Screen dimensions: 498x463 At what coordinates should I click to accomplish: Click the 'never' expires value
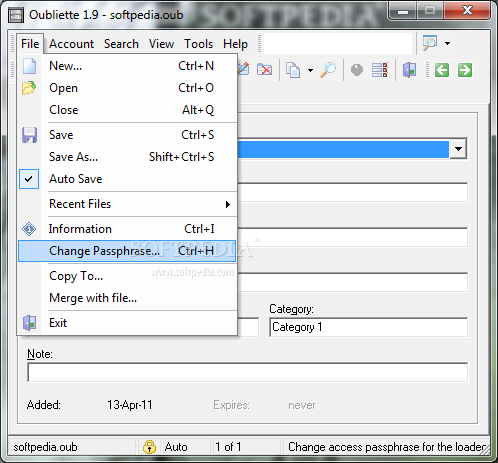pos(302,405)
